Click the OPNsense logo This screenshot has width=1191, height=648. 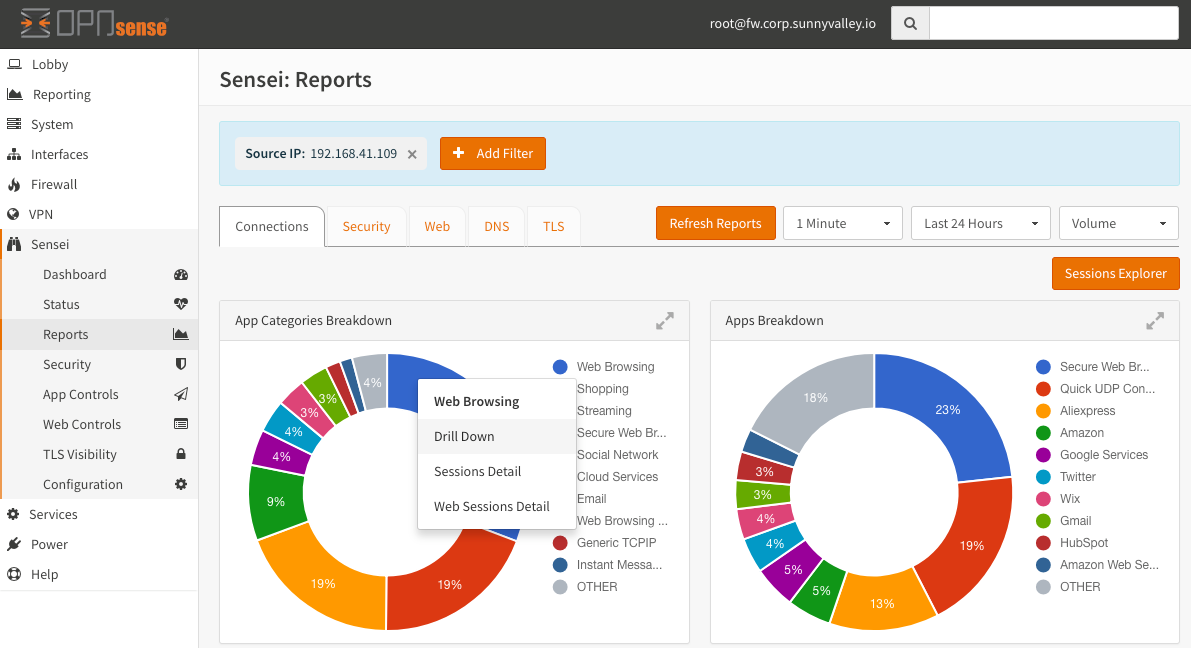pos(94,24)
